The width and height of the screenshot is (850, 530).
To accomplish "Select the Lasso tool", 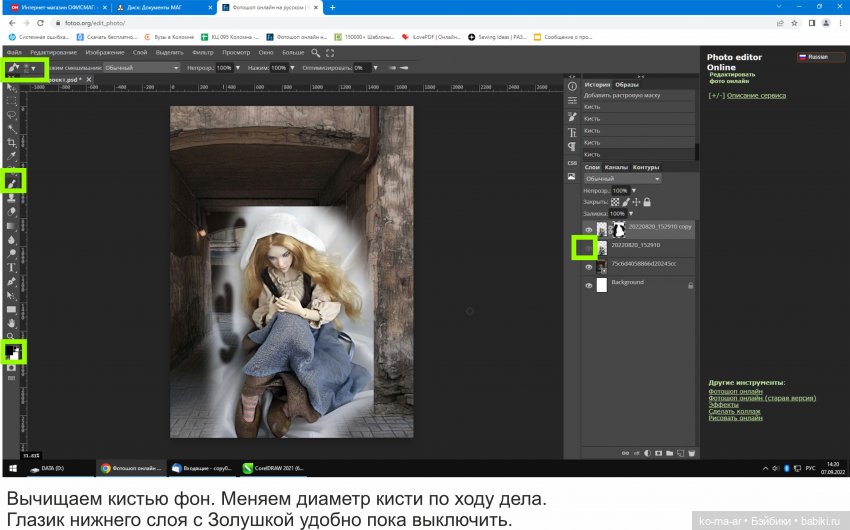I will (x=11, y=115).
